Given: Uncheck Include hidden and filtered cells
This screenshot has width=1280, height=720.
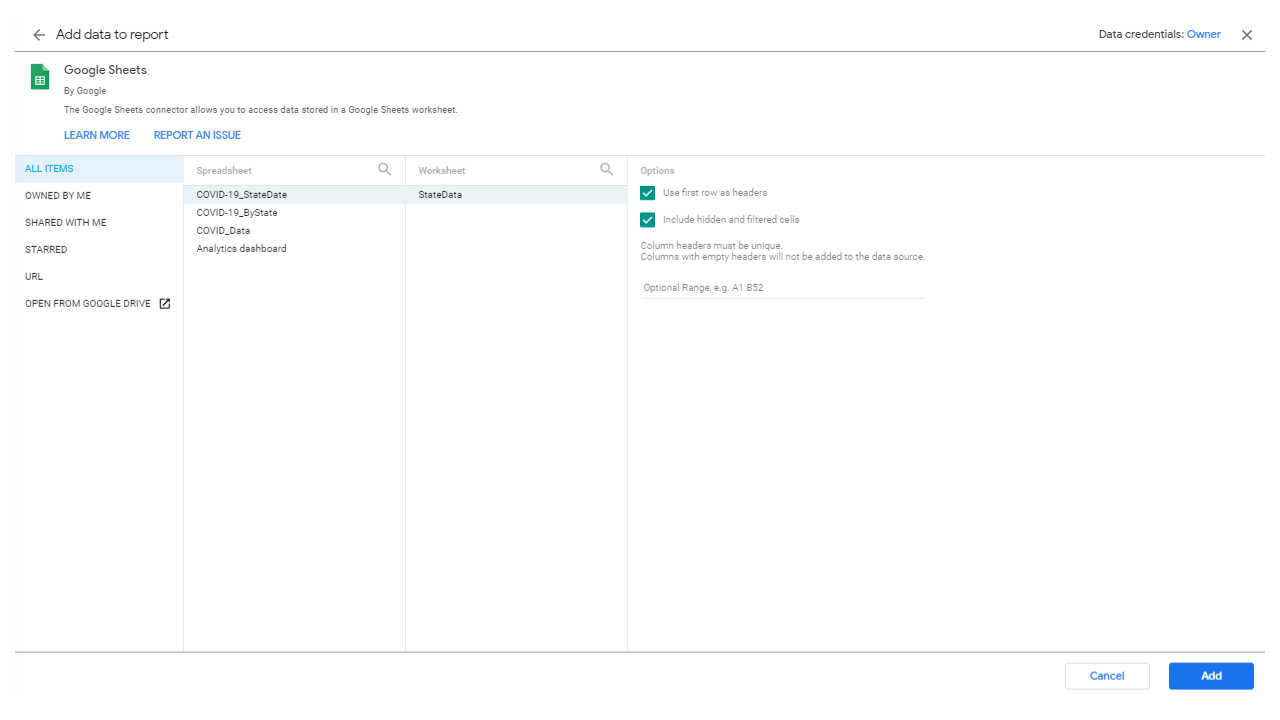Looking at the screenshot, I should click(x=648, y=220).
